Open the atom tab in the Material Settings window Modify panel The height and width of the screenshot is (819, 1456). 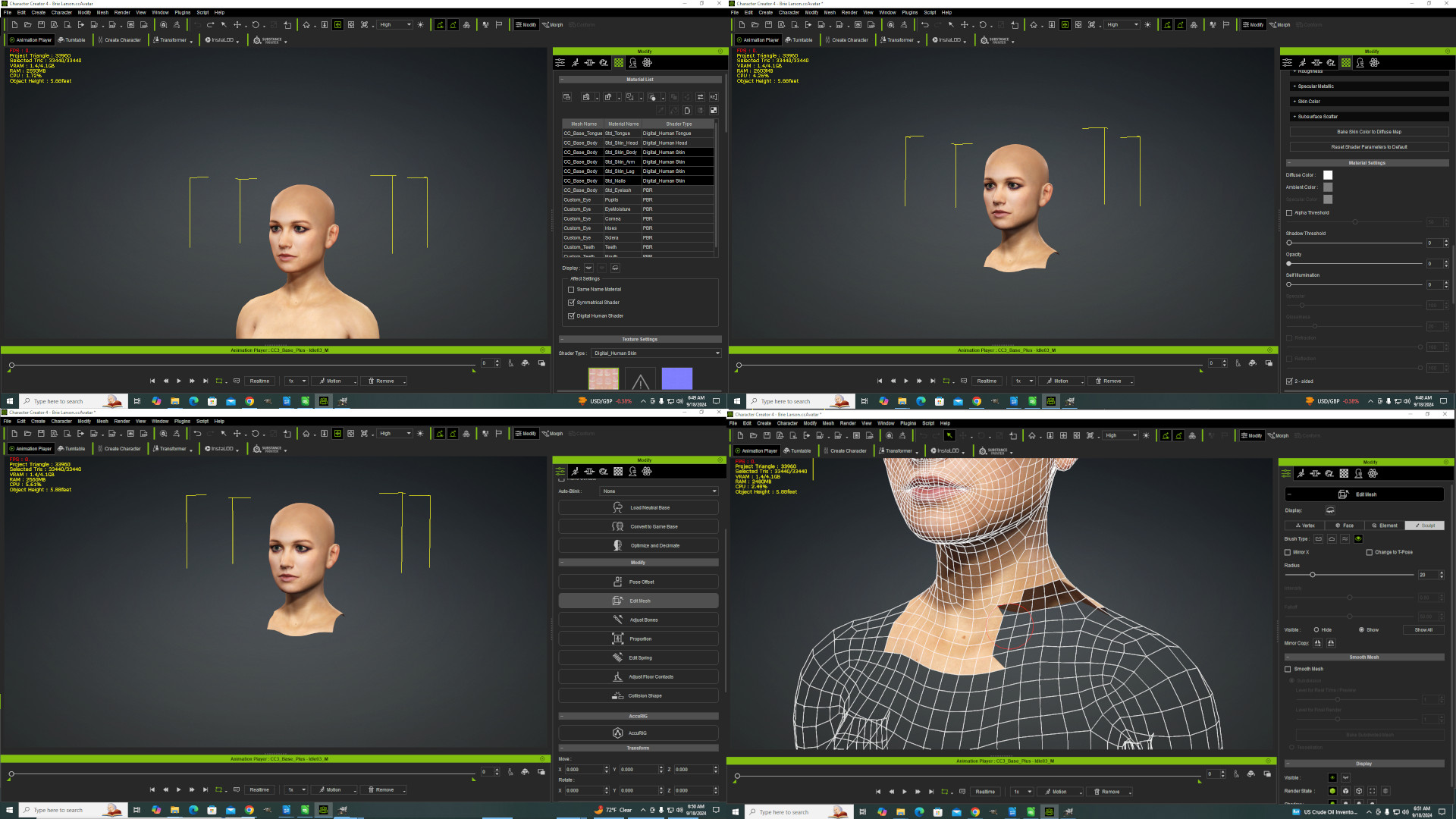1374,63
